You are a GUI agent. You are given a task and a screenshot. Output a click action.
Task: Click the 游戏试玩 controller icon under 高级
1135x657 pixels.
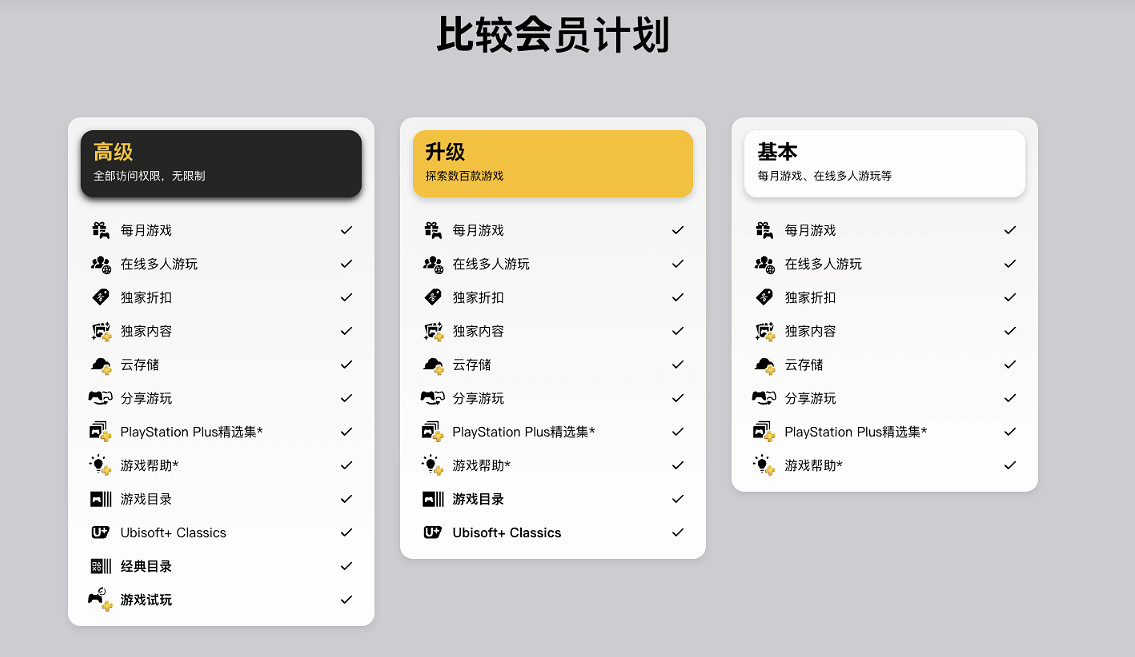click(100, 599)
